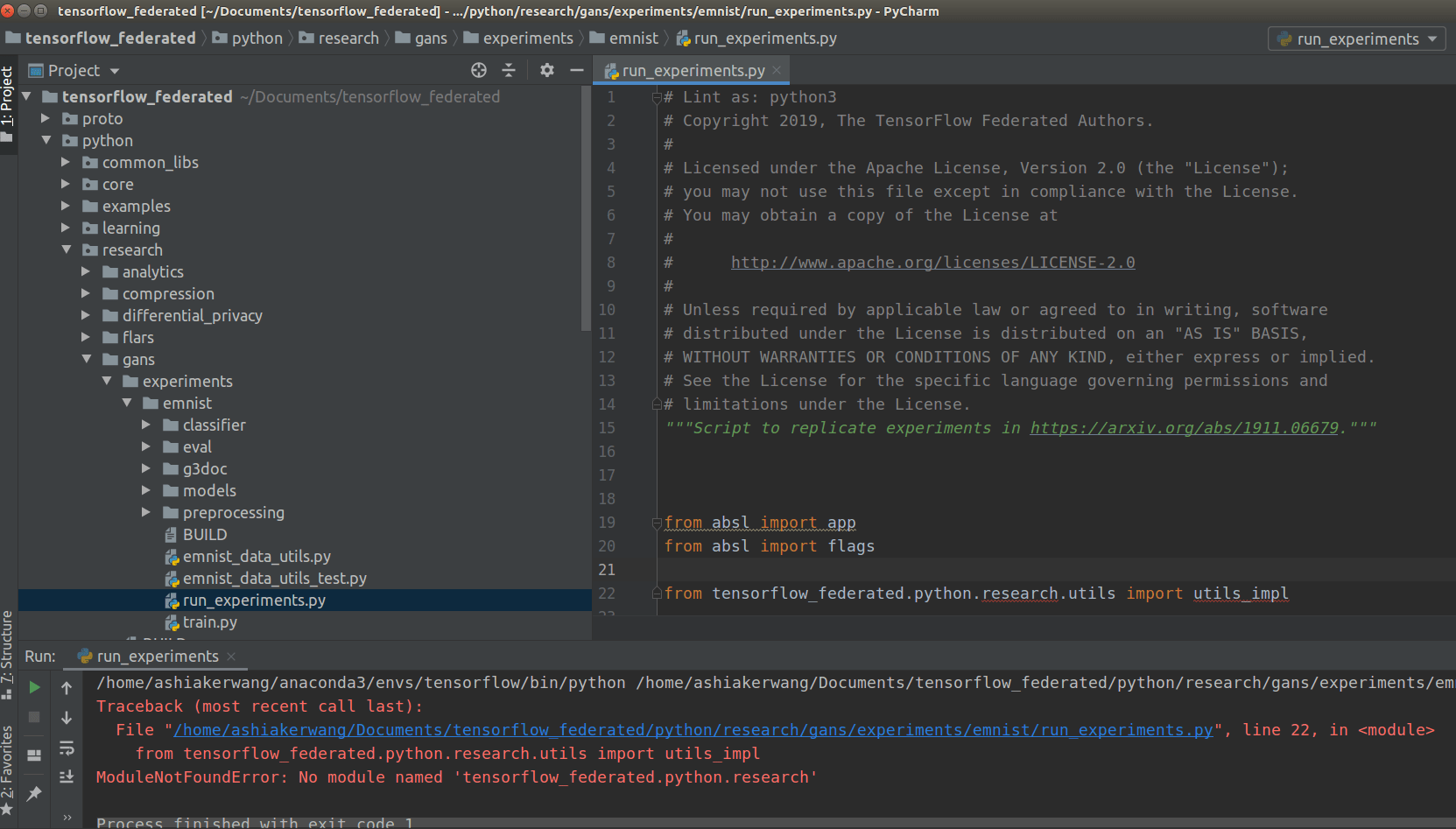Collapse the research folder arrow
Viewport: 1456px width, 829px height.
[66, 249]
